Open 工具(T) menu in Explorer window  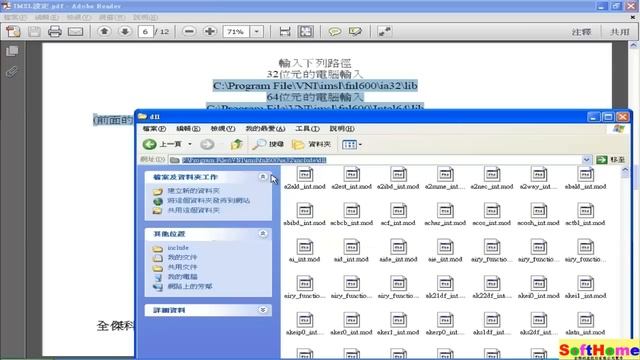coord(307,129)
